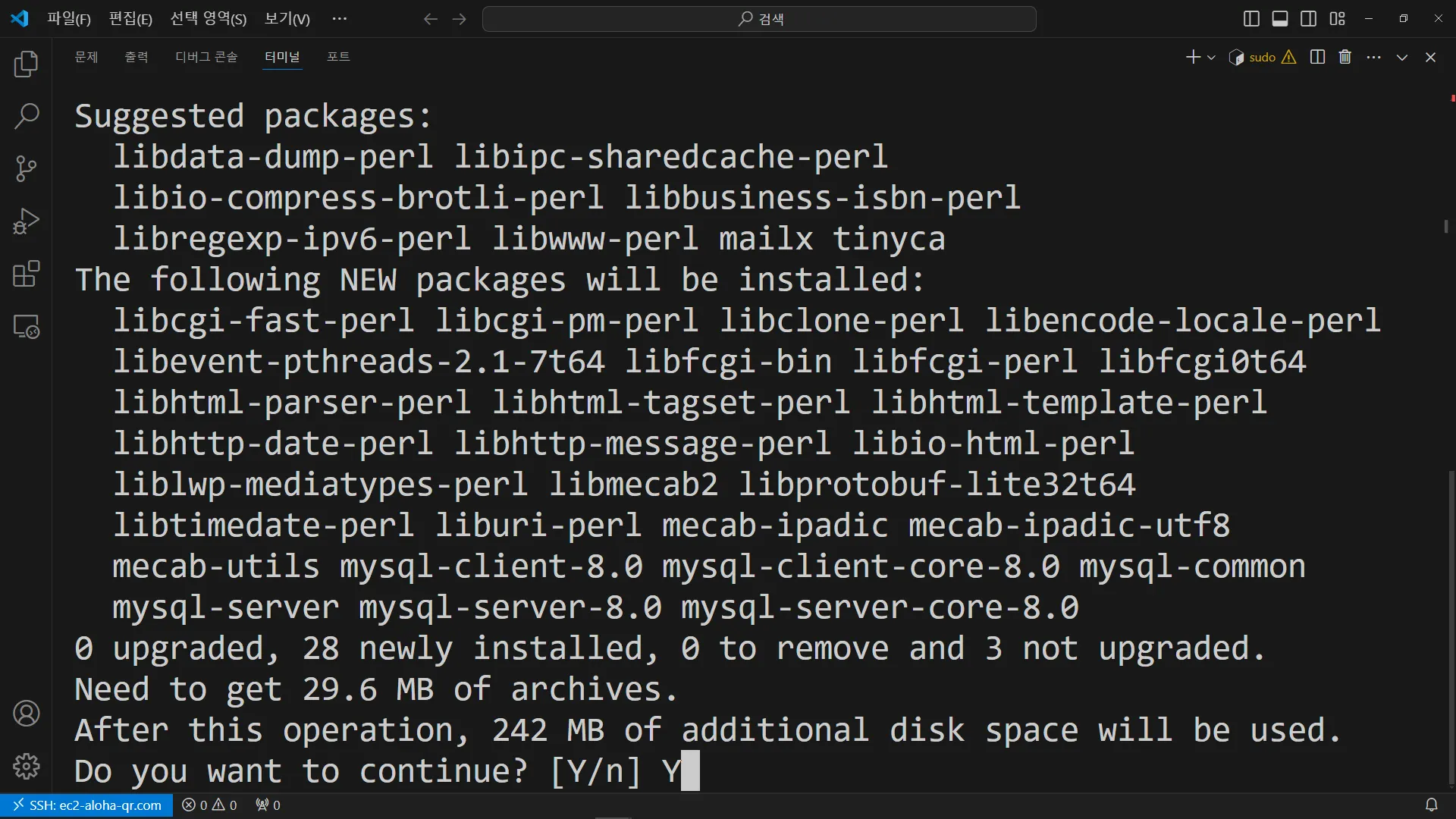Kill terminal with trash icon

click(x=1345, y=57)
